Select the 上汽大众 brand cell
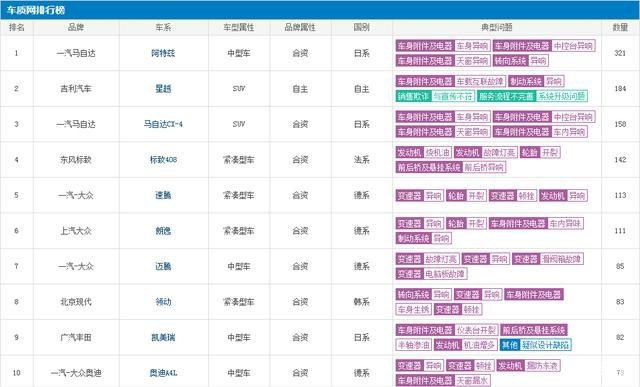This screenshot has width=640, height=387. (x=76, y=231)
